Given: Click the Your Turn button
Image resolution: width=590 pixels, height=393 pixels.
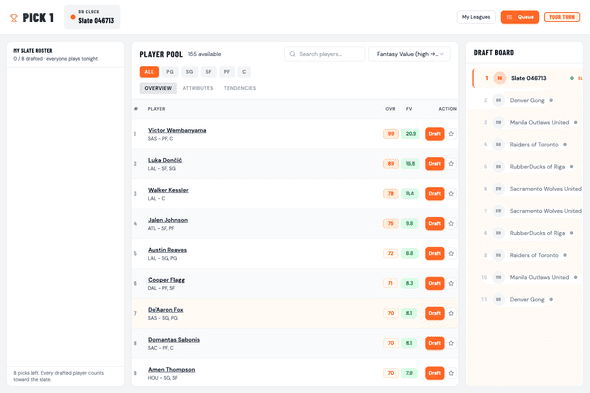Looking at the screenshot, I should point(562,17).
